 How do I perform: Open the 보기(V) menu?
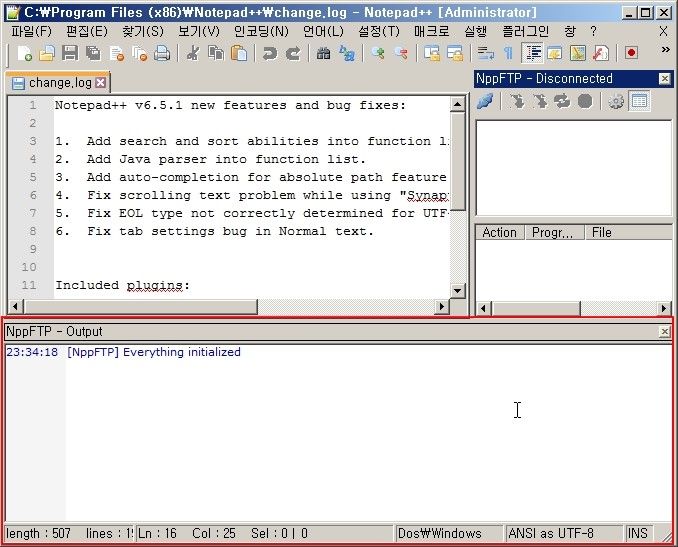tap(199, 31)
